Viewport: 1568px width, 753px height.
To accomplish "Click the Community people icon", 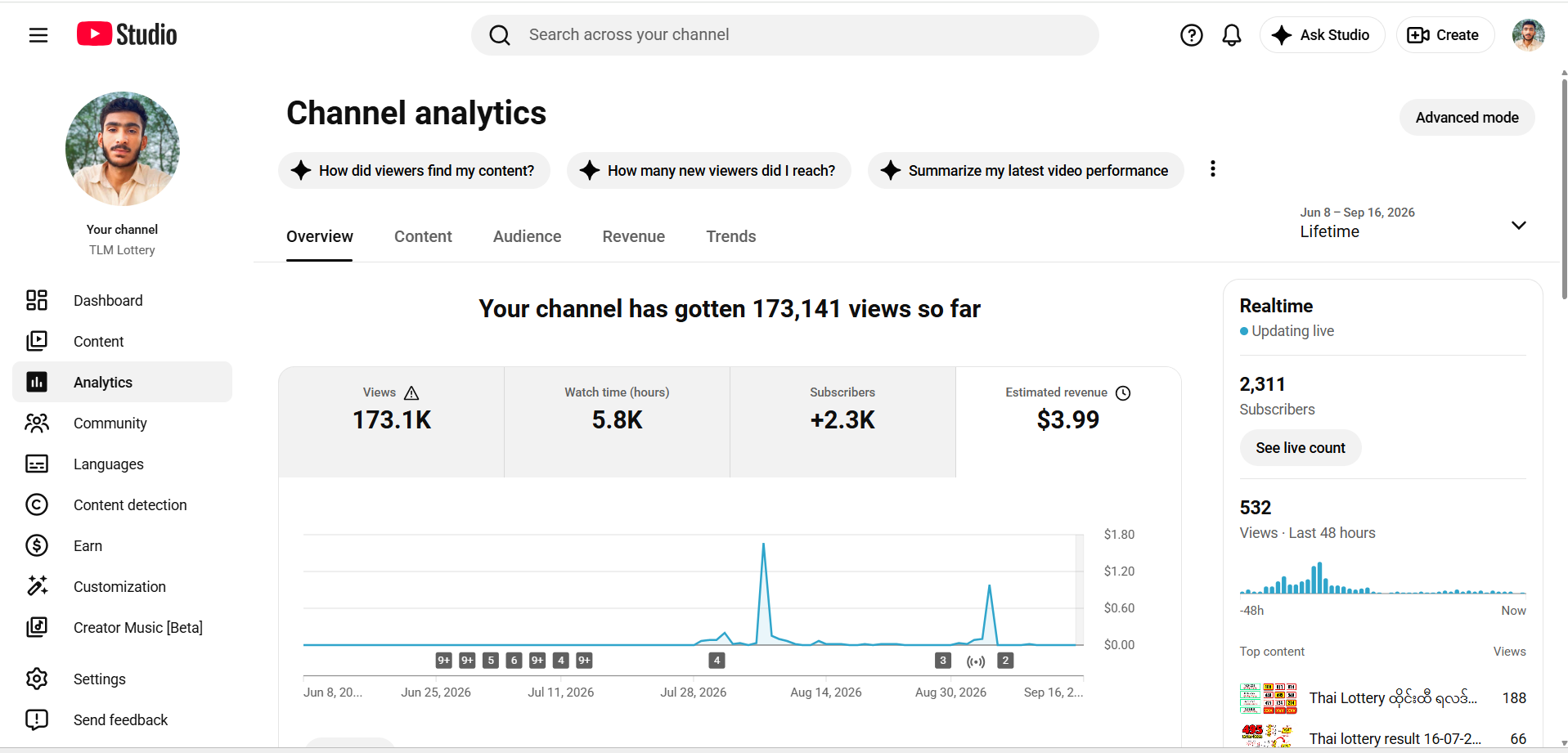I will 37,423.
